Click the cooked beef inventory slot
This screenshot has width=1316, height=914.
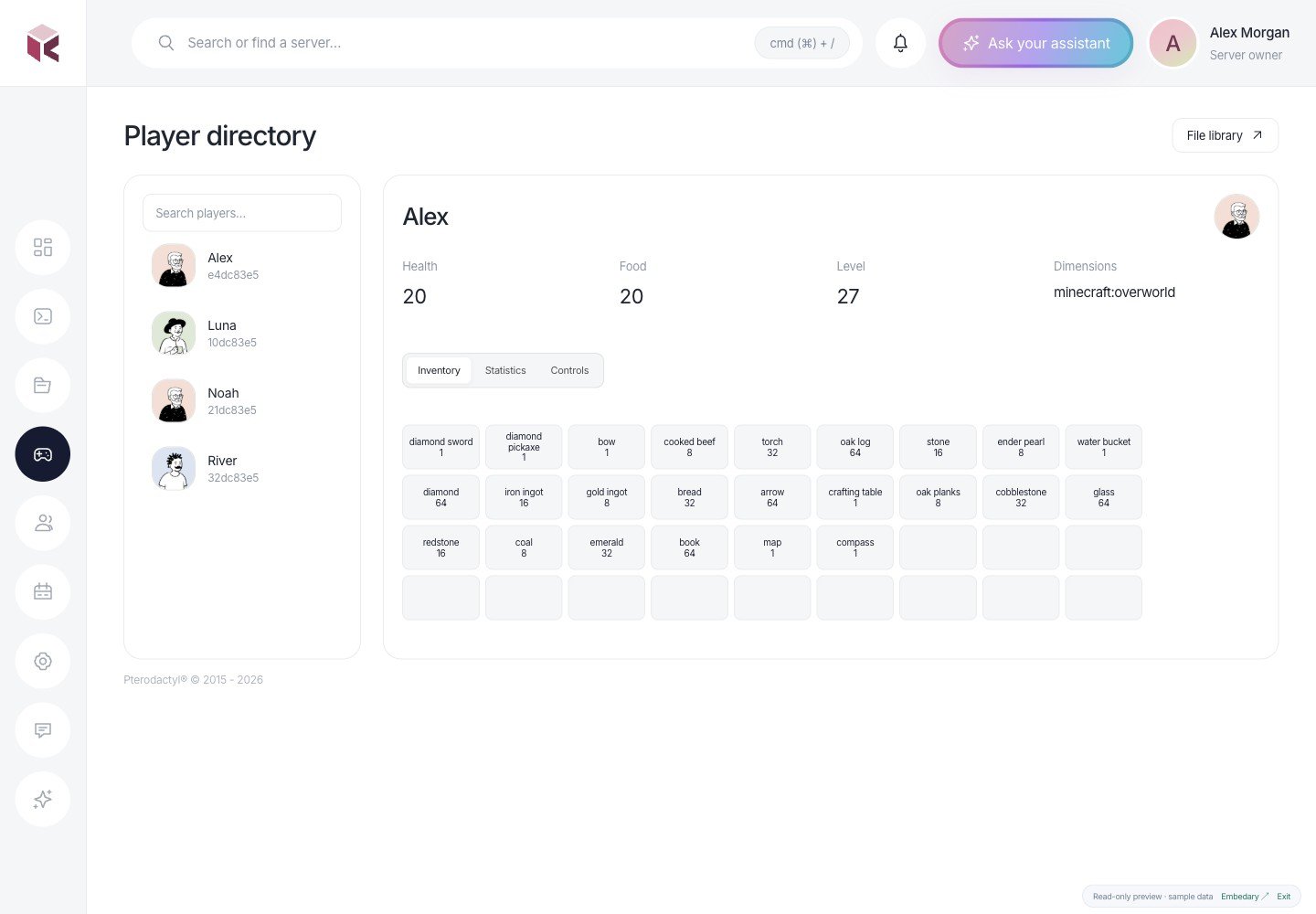coord(689,447)
